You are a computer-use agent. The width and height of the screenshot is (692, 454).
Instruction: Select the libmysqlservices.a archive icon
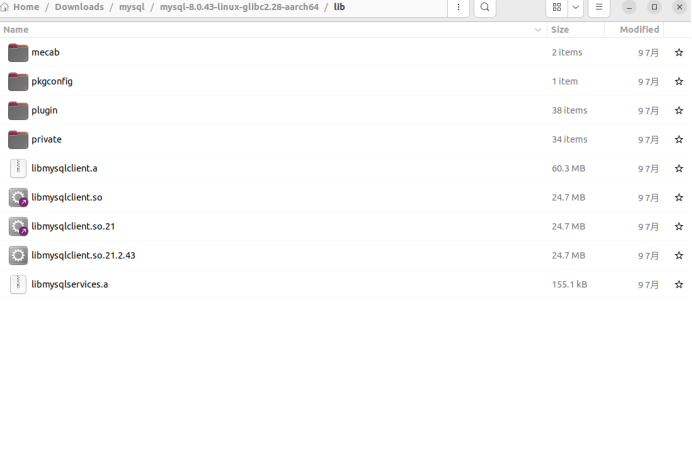pyautogui.click(x=18, y=285)
